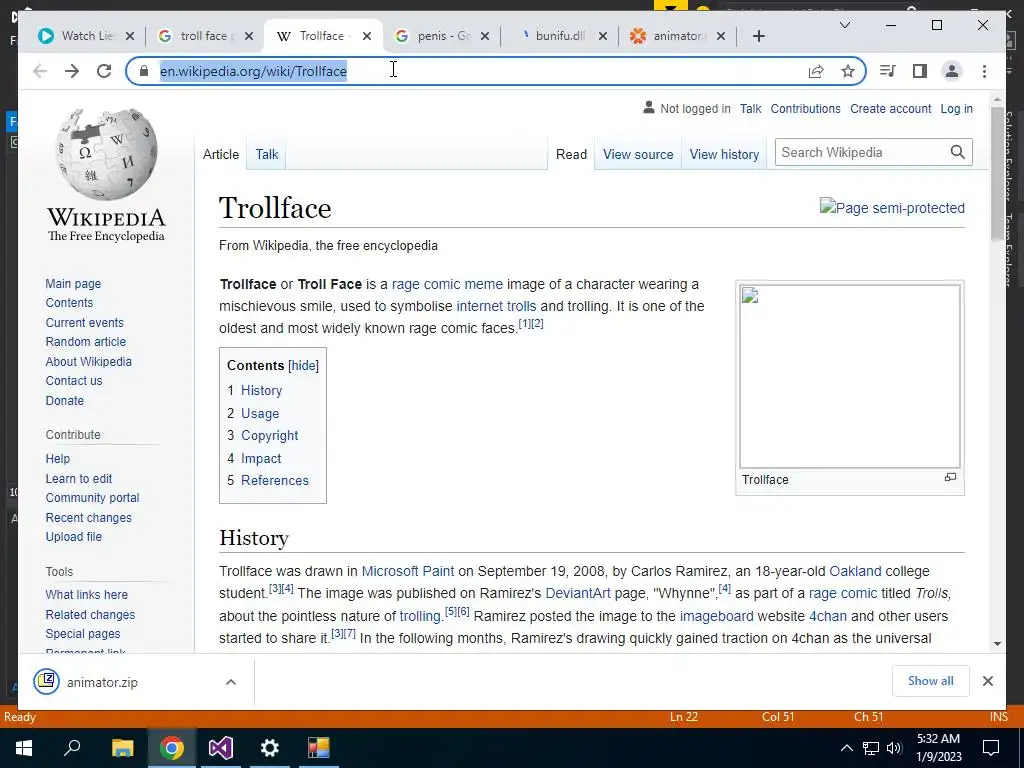Open File Explorer from taskbar
1024x768 pixels.
click(122, 748)
